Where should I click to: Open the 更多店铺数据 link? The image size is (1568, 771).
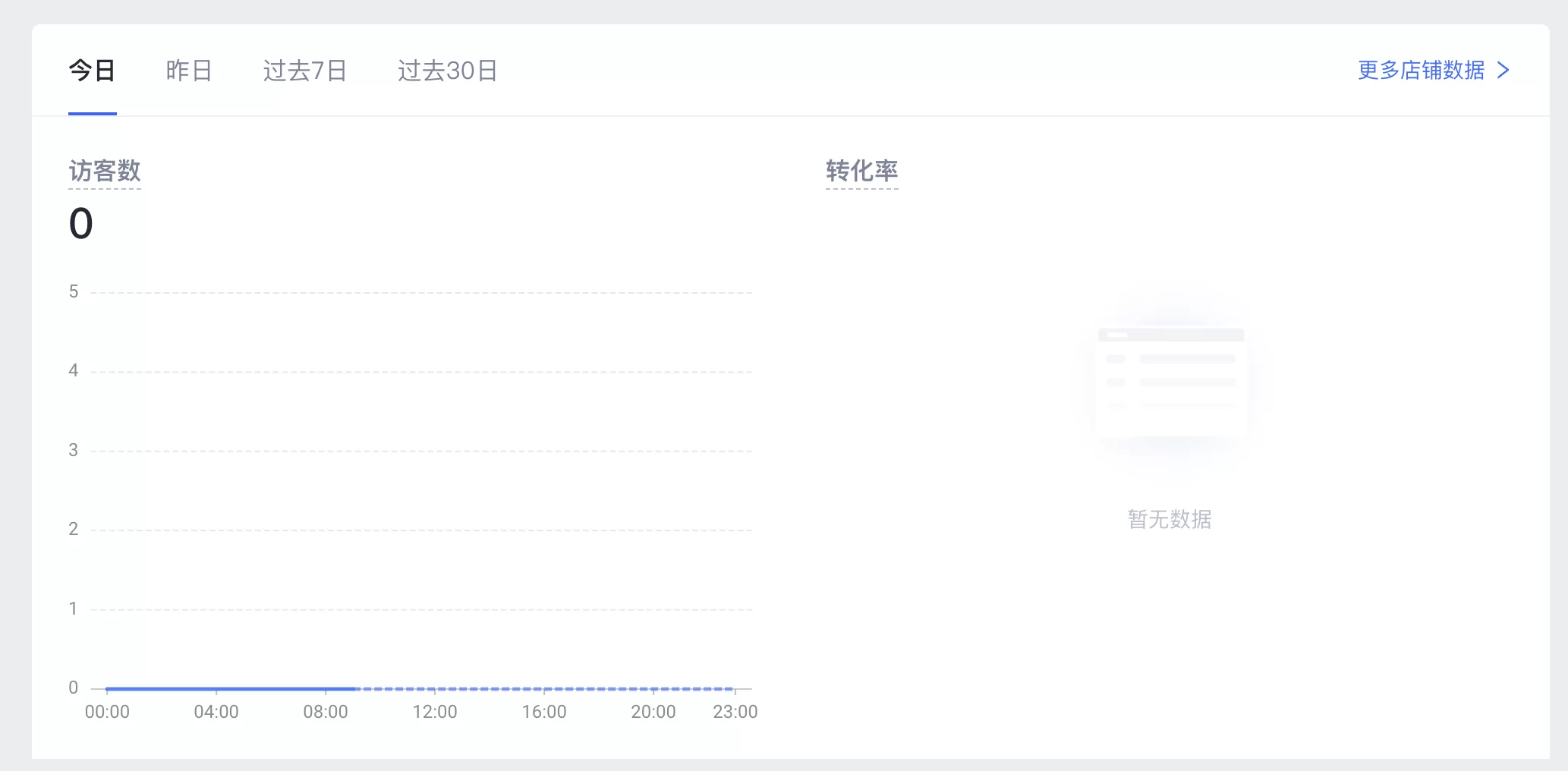pos(1421,71)
